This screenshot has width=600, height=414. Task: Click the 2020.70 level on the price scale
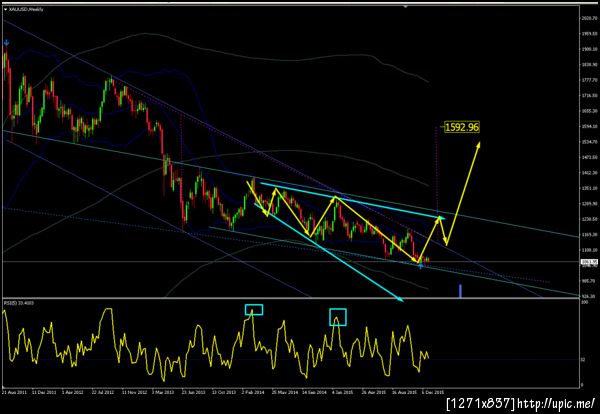[x=590, y=18]
